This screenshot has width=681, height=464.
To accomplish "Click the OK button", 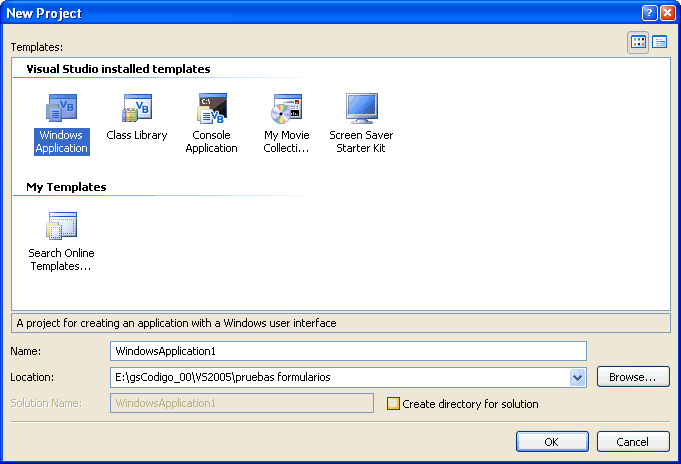I will 552,441.
